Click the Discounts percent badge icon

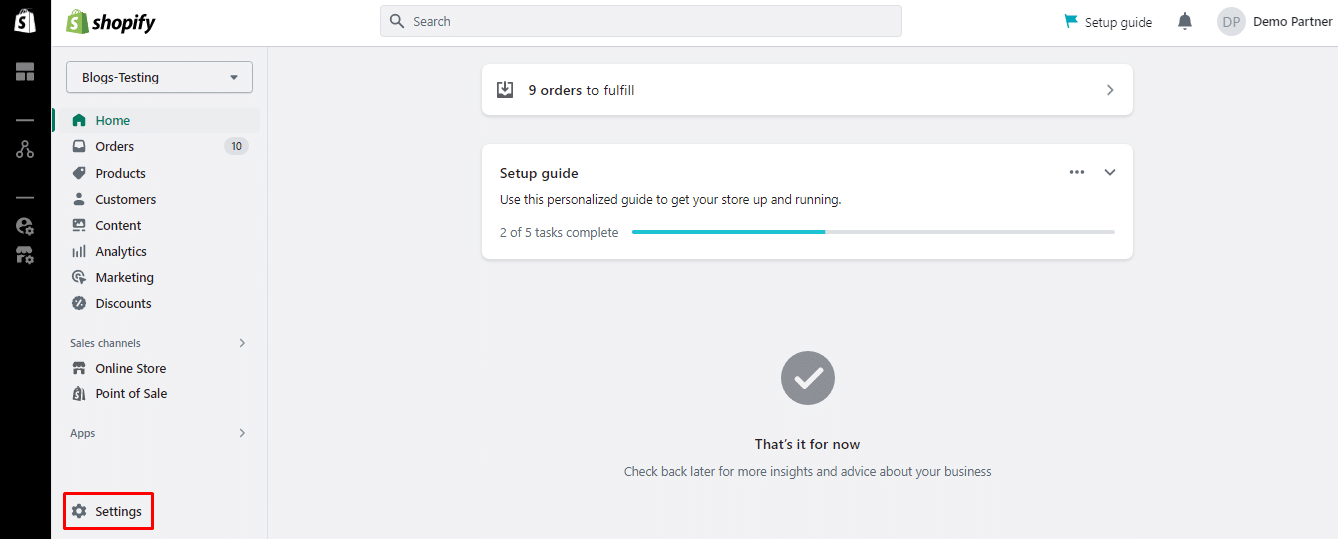pyautogui.click(x=79, y=304)
